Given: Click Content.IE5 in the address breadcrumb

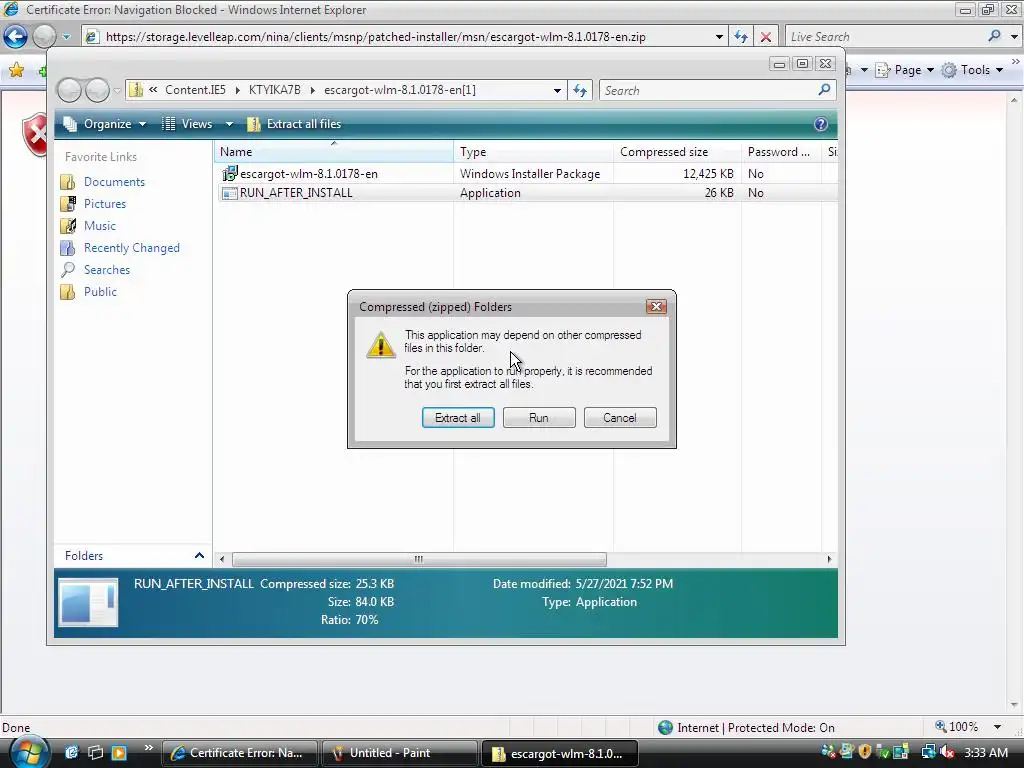Looking at the screenshot, I should coord(195,90).
